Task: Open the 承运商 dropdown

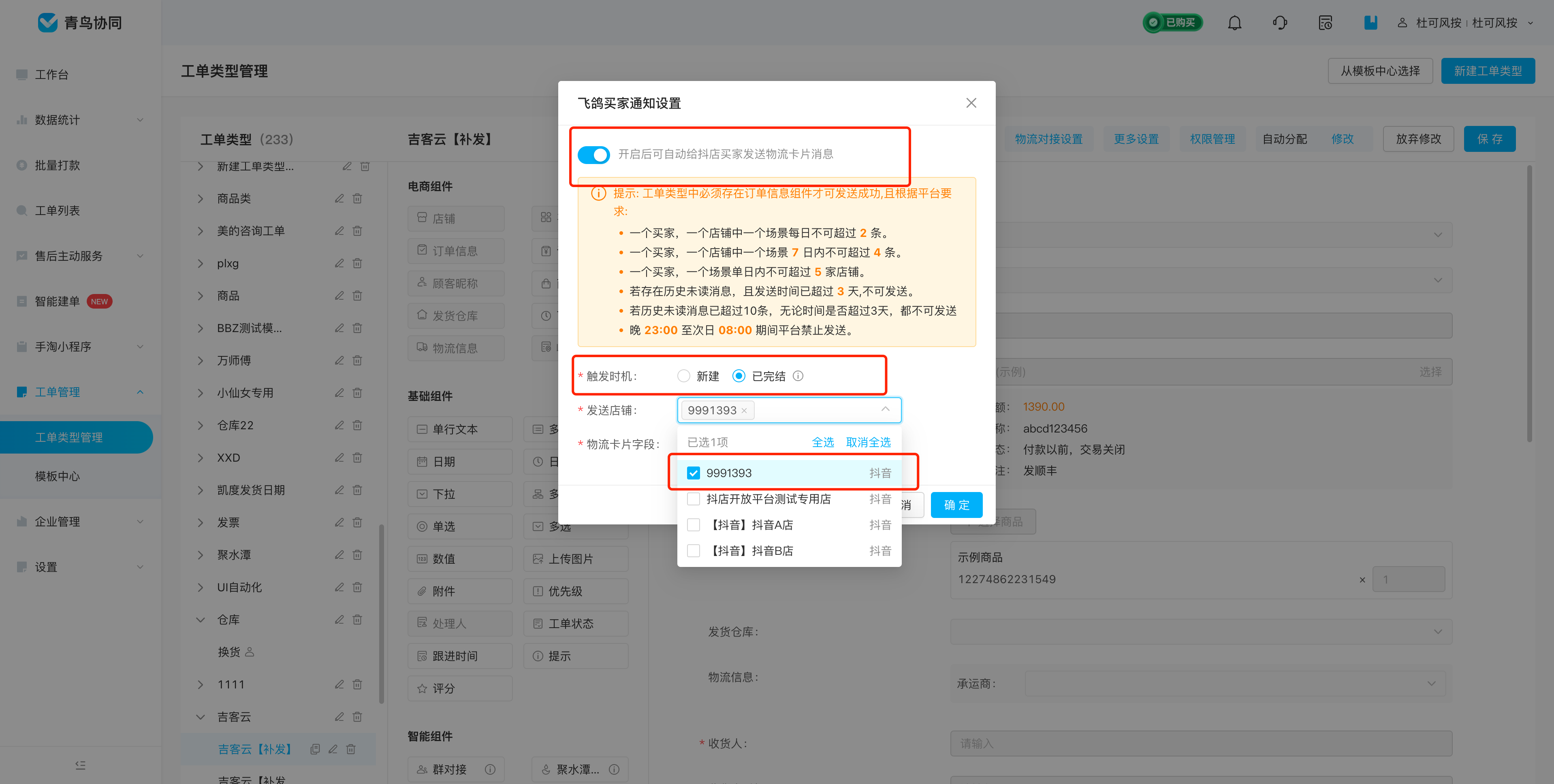Action: pyautogui.click(x=1235, y=683)
